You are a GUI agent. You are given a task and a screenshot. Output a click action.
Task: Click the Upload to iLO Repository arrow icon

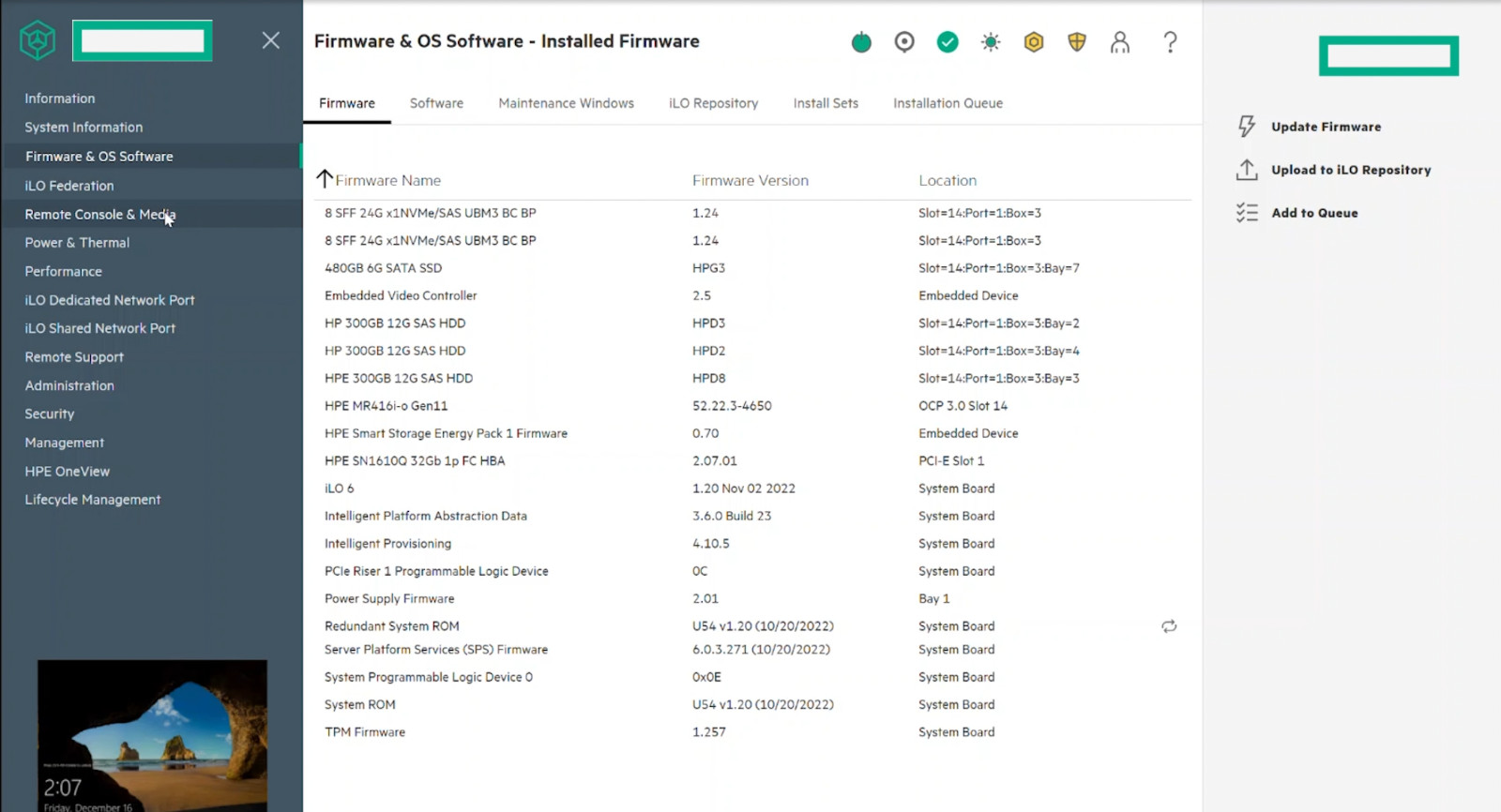[x=1247, y=170]
